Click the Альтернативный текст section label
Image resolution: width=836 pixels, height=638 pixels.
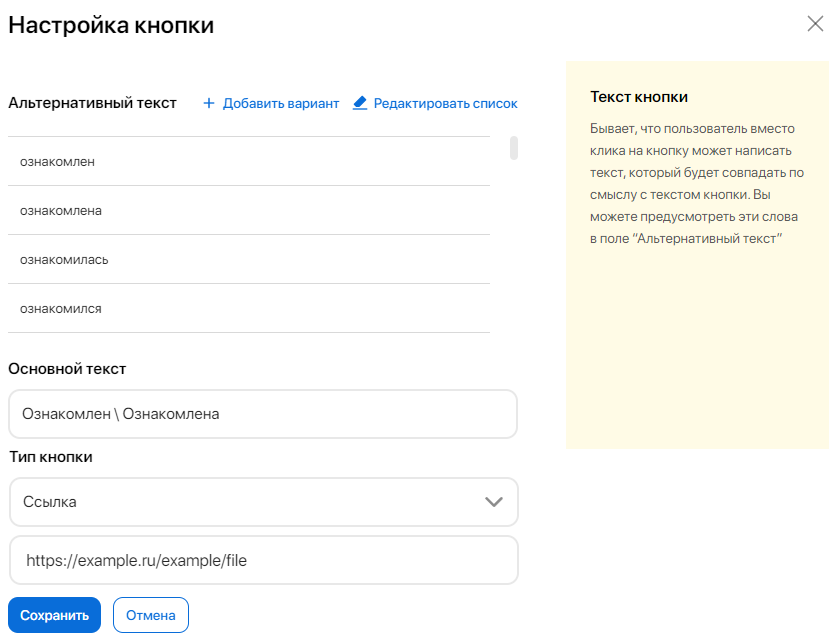coord(92,103)
